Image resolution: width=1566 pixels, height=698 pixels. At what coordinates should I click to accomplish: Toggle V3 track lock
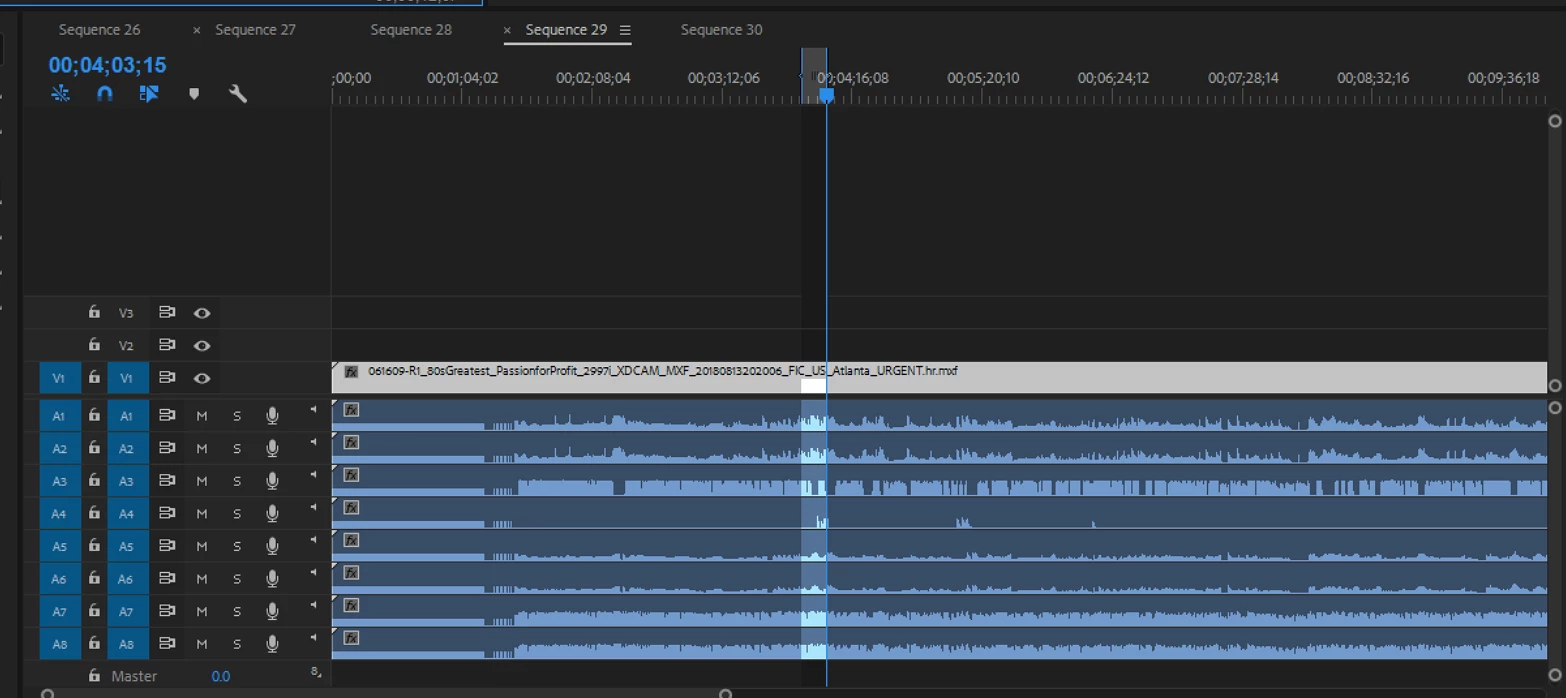pyautogui.click(x=94, y=312)
